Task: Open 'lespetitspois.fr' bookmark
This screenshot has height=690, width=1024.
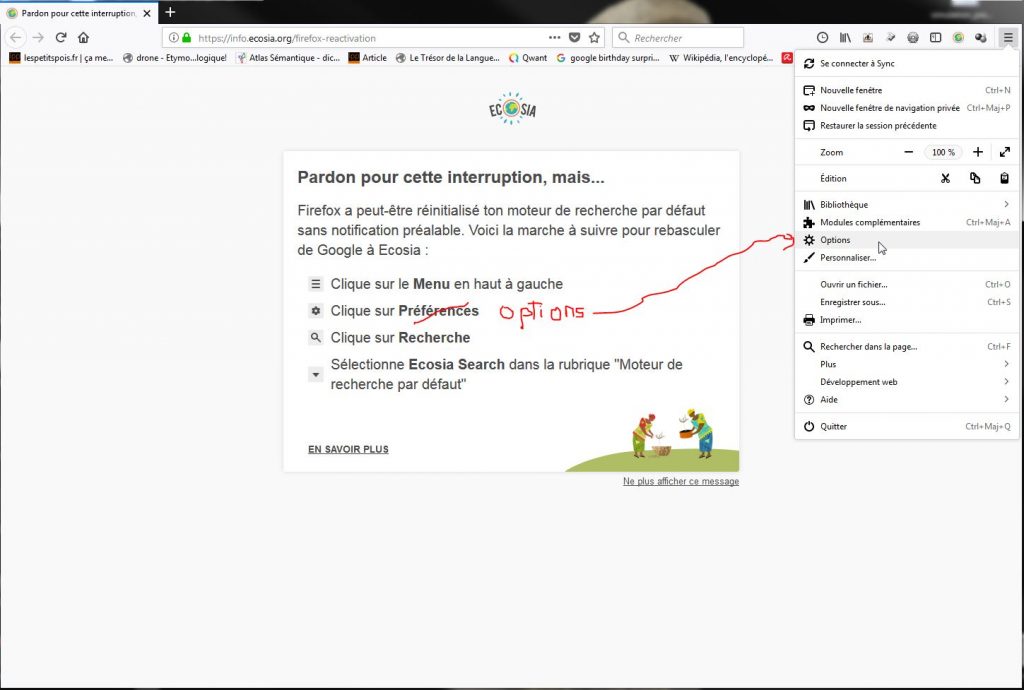Action: tap(61, 57)
